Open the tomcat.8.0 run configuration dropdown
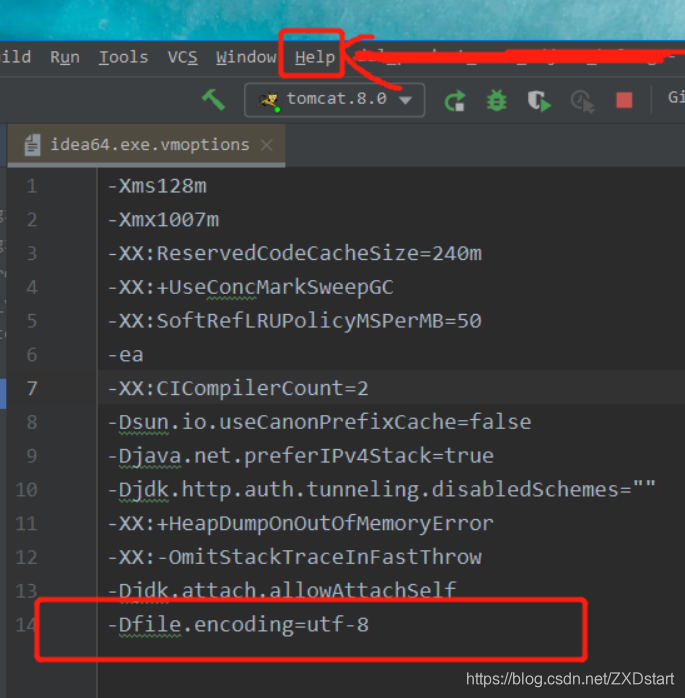The image size is (685, 698). [335, 100]
